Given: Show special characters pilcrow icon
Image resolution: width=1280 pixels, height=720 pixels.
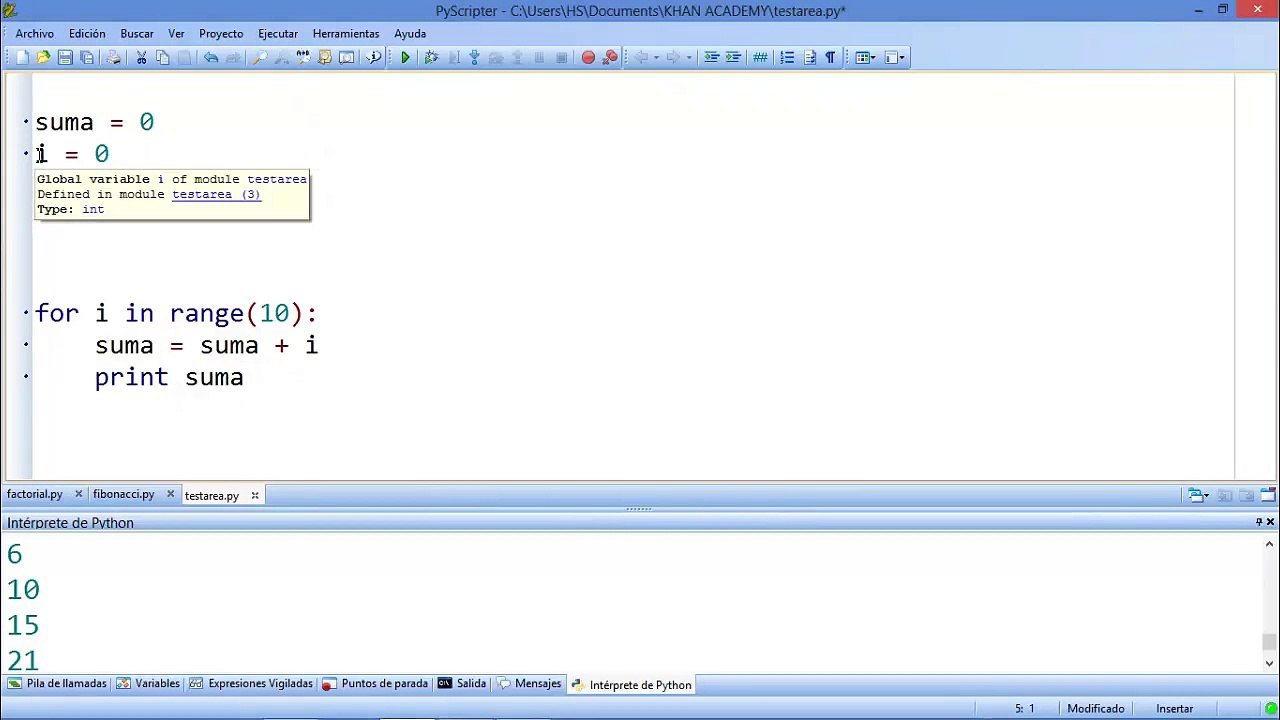Looking at the screenshot, I should pyautogui.click(x=830, y=57).
